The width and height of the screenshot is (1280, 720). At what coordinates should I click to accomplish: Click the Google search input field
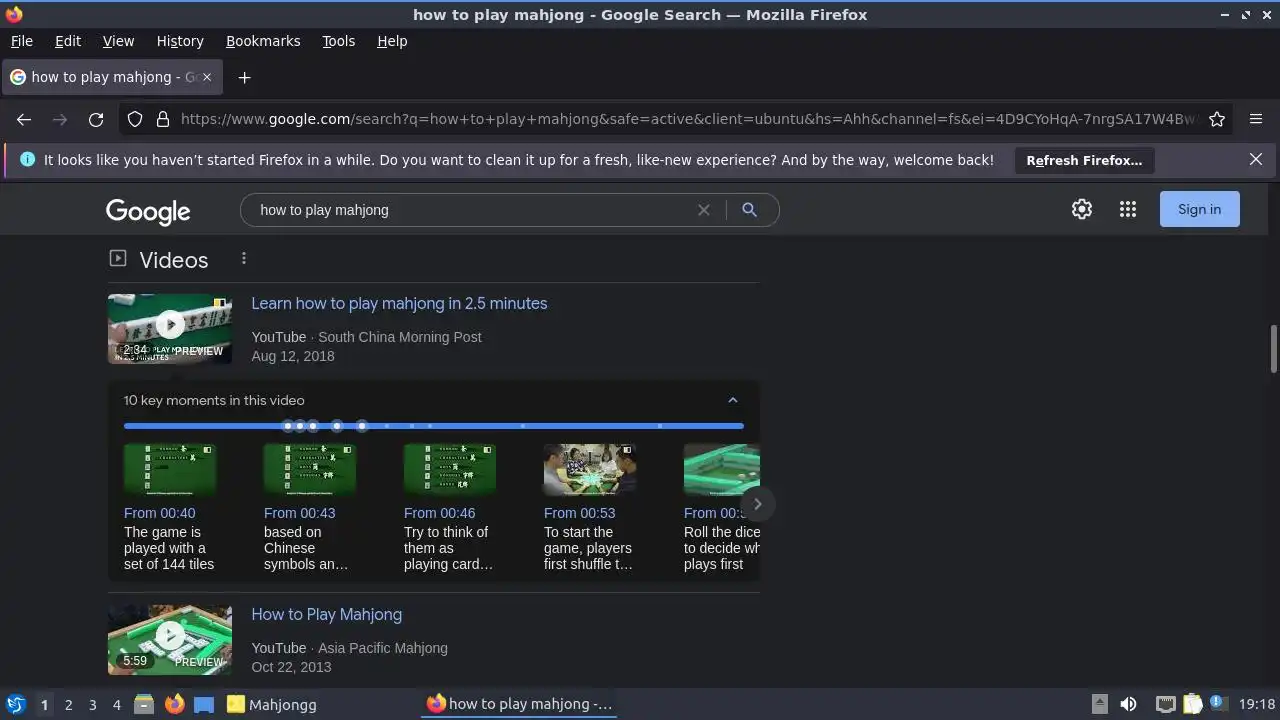click(x=475, y=210)
